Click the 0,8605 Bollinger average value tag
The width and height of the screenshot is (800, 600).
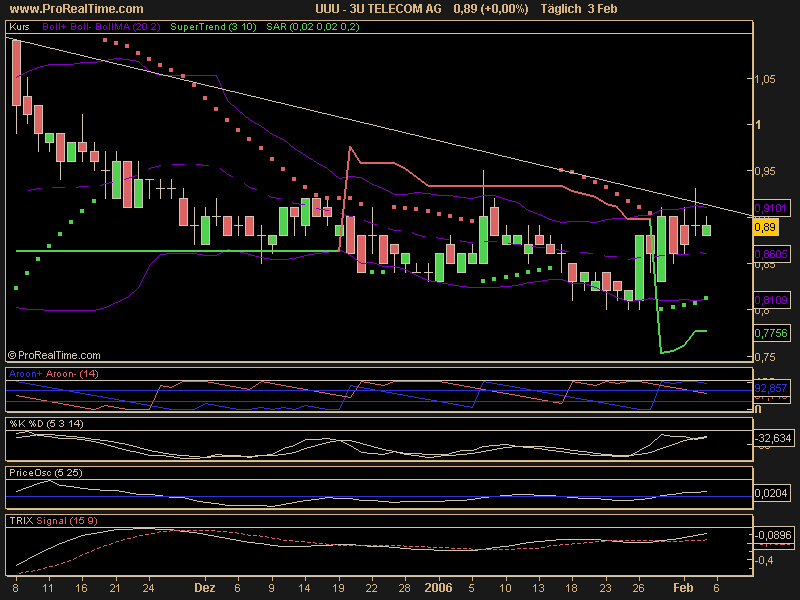click(x=771, y=254)
